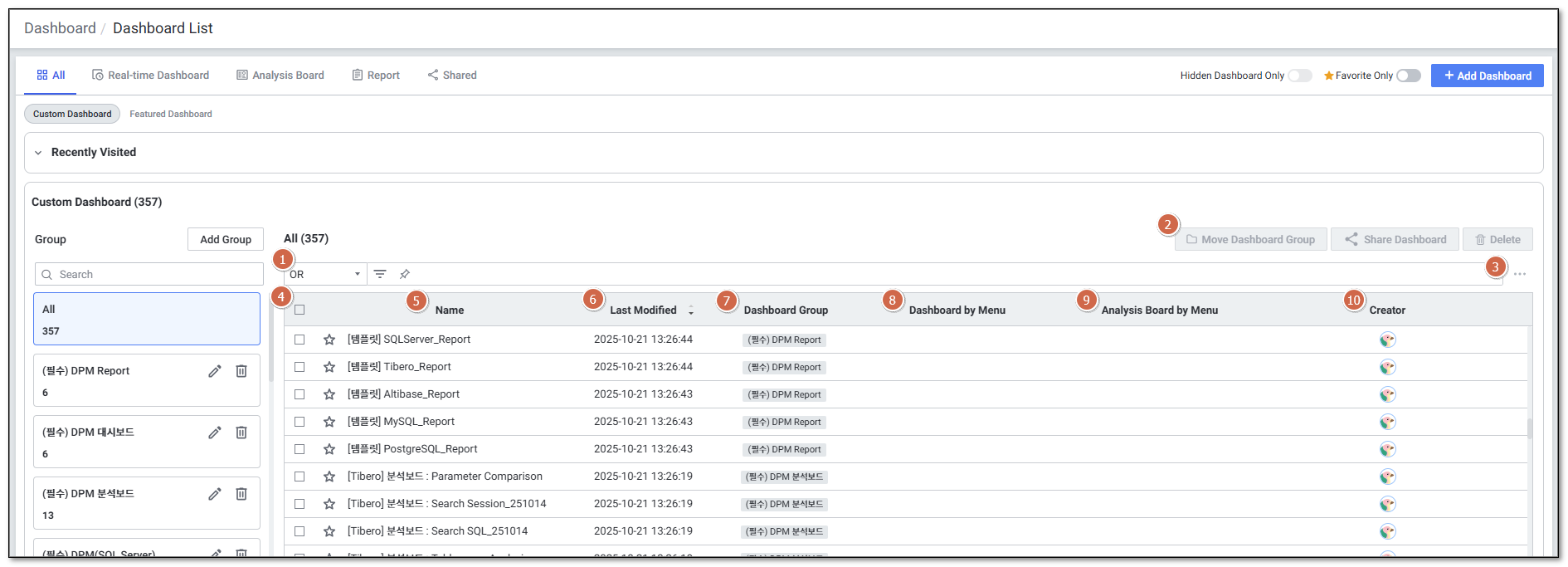Screen dimensions: 1568x567
Task: Enable Hidden Dashboard Only toggle
Action: click(1299, 76)
